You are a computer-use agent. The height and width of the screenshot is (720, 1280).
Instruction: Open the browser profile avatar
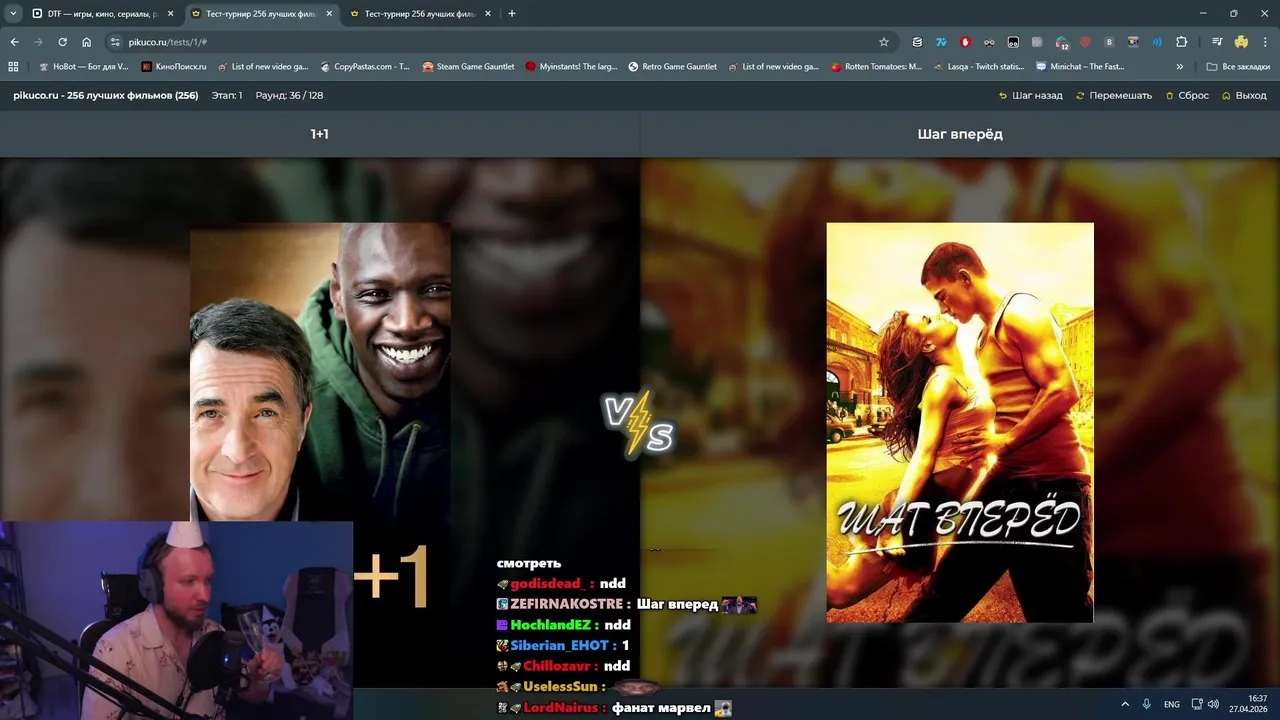(1241, 42)
